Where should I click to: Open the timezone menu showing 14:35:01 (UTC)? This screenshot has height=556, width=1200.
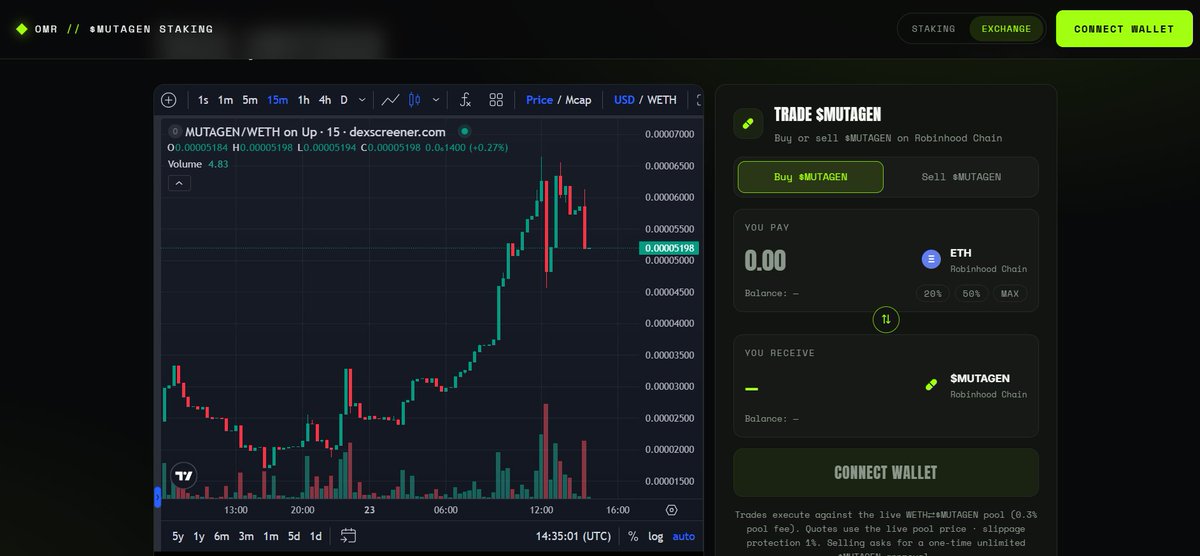coord(573,536)
